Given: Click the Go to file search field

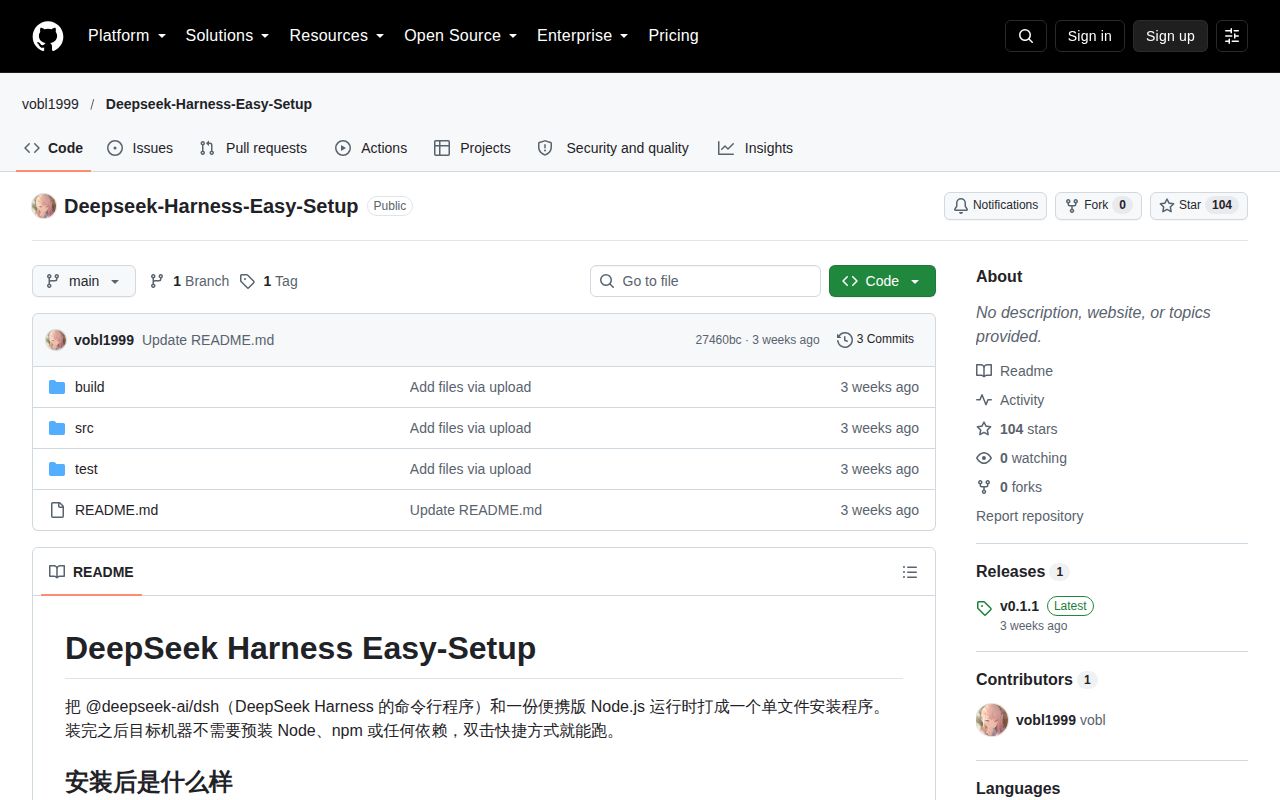Looking at the screenshot, I should coord(705,281).
